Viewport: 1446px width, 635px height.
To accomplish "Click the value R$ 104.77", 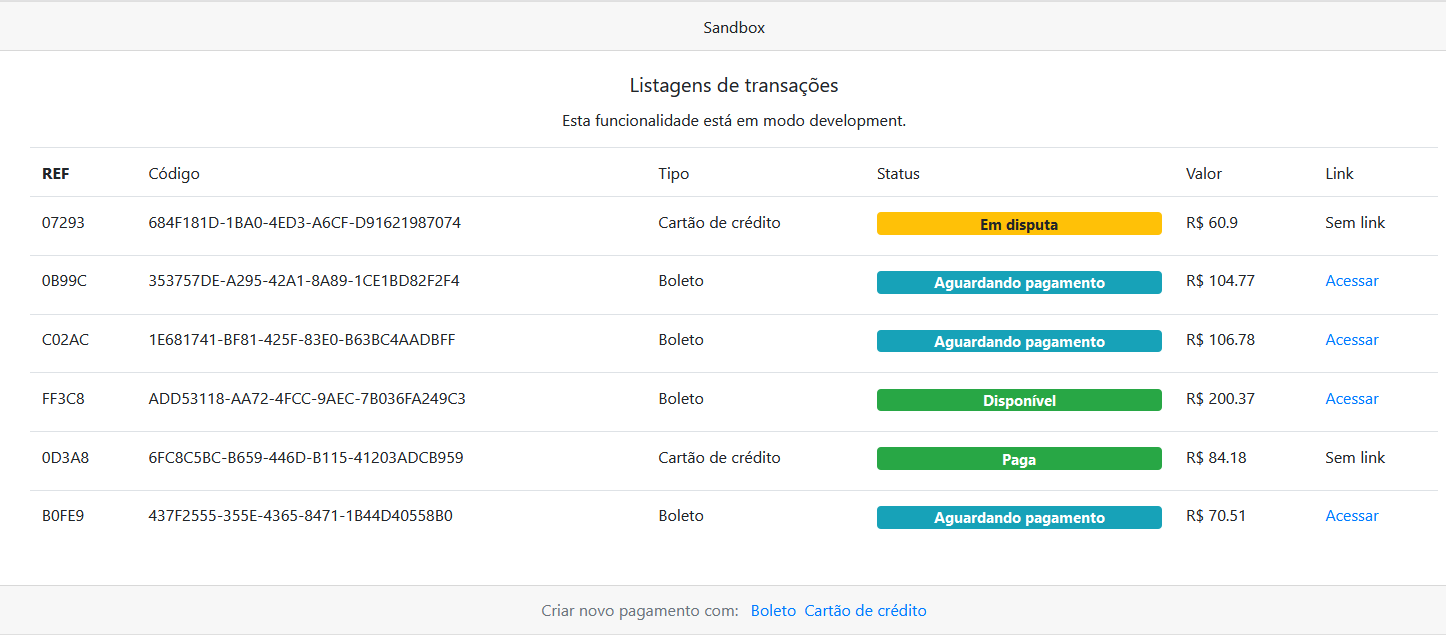I will (1220, 281).
